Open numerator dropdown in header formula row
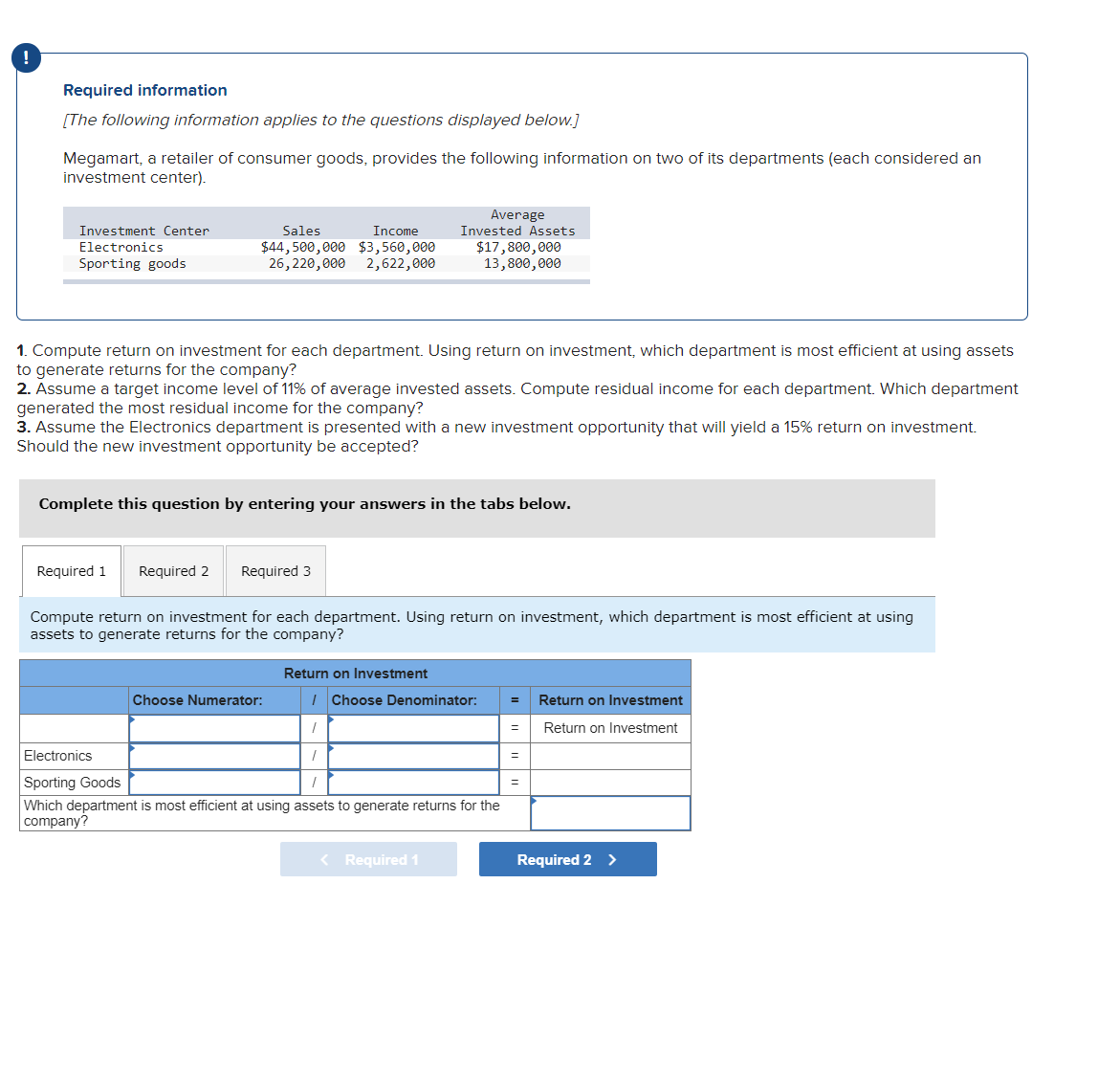The width and height of the screenshot is (1120, 1083). coord(214,728)
